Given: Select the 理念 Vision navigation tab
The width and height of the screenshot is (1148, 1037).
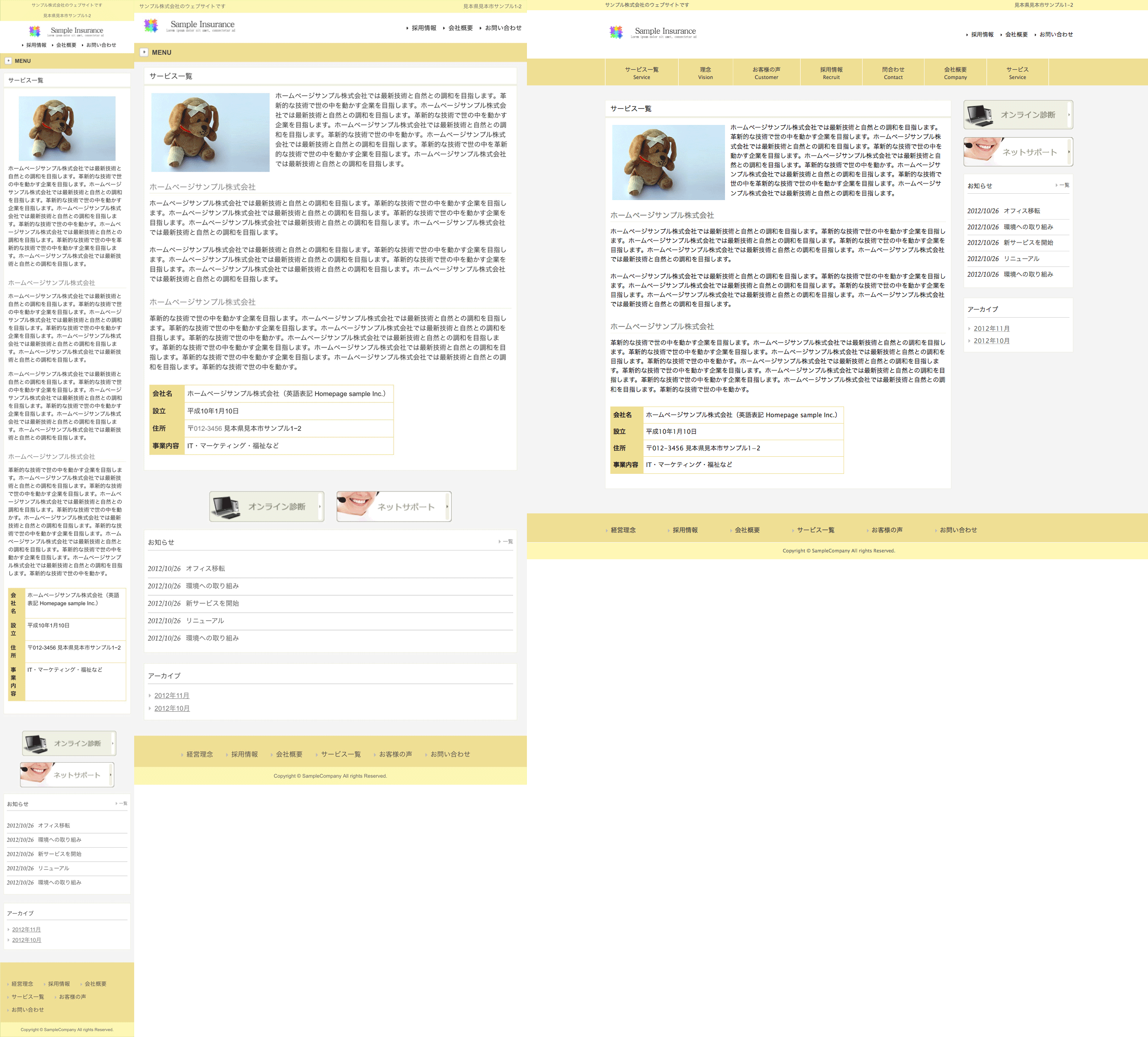Looking at the screenshot, I should (x=705, y=73).
